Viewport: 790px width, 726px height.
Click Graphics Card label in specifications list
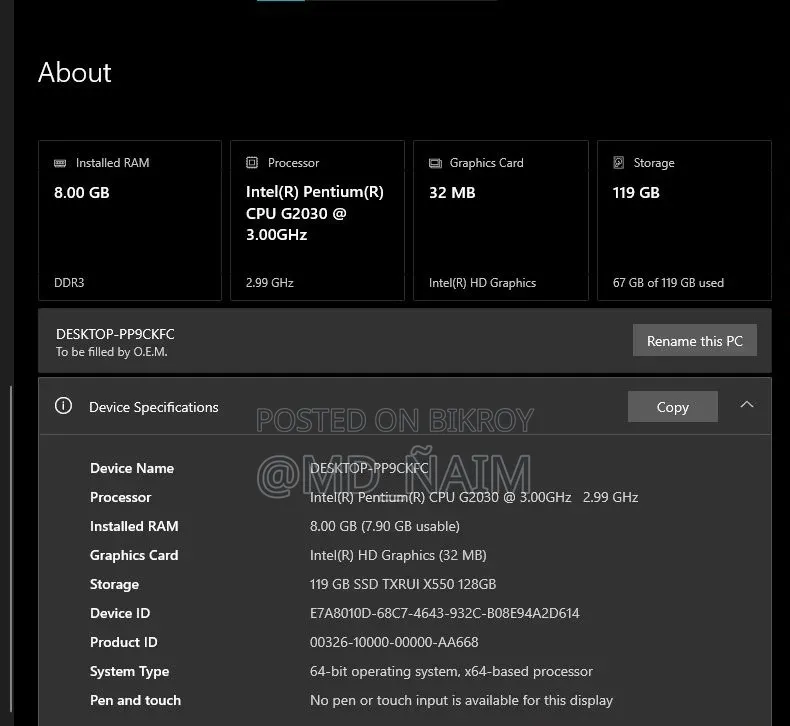[134, 555]
